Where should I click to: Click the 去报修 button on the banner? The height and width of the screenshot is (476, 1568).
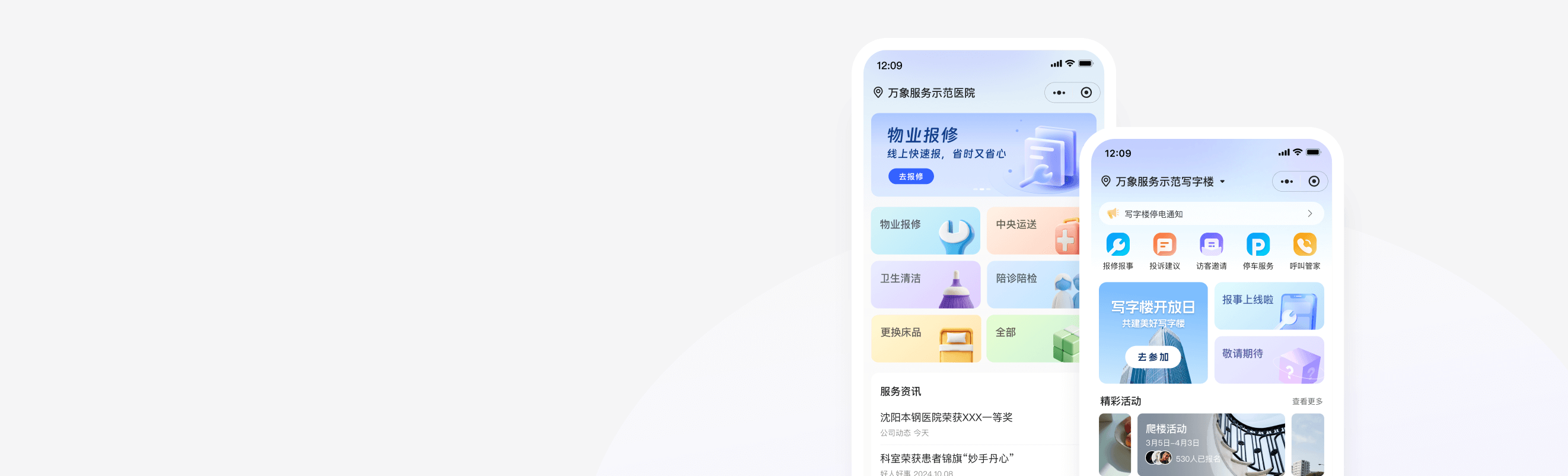(910, 176)
